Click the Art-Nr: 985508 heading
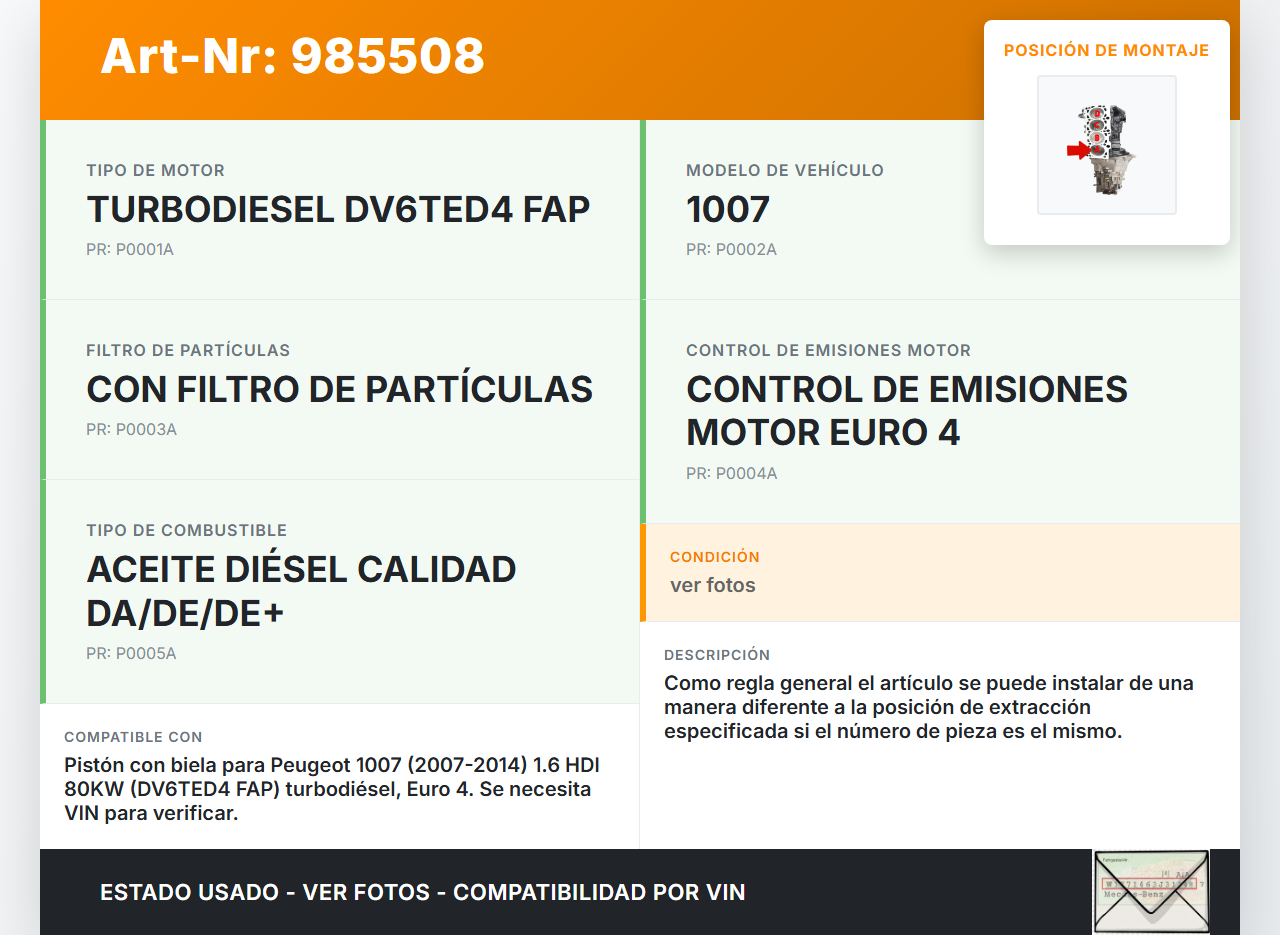Screen dimensions: 1280x935 [x=292, y=56]
